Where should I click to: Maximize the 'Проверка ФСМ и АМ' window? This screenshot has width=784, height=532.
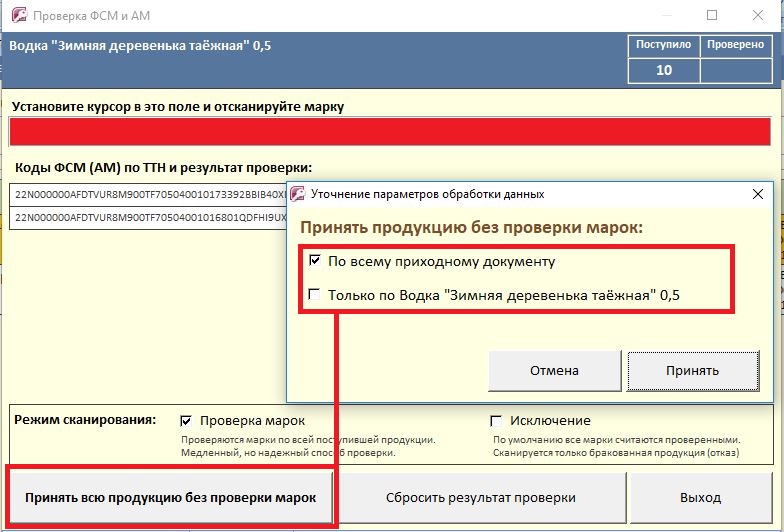point(712,16)
